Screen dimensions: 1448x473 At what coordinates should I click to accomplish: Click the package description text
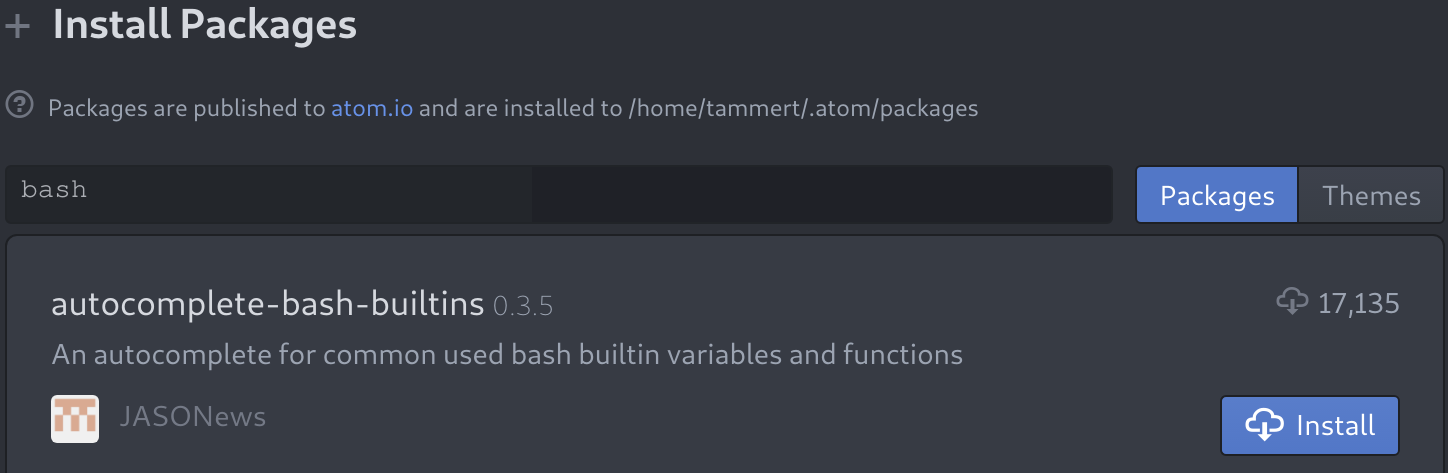[507, 354]
